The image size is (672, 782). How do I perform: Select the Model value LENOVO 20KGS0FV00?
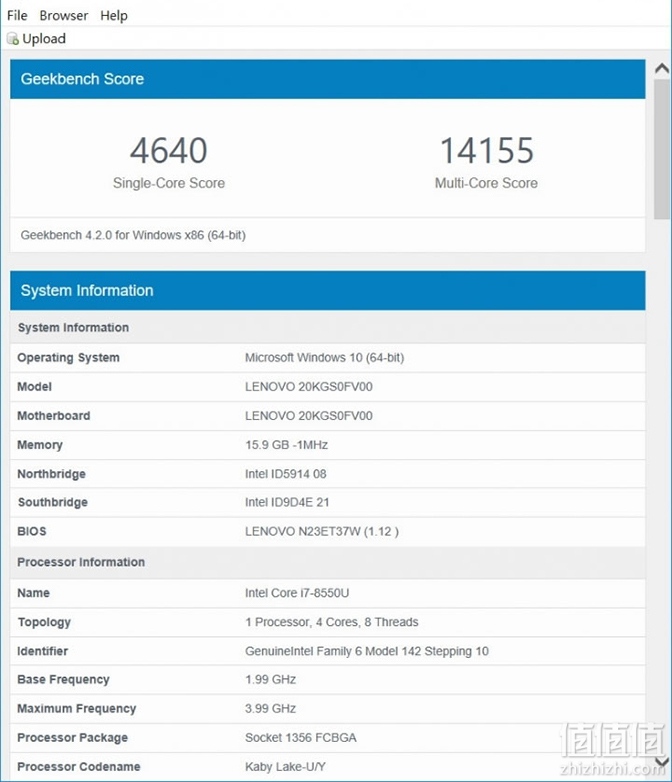click(309, 387)
